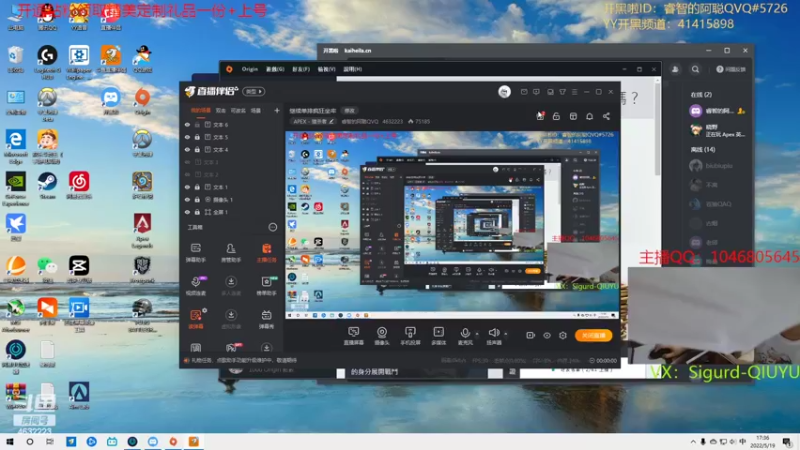Collapse the 工具箱 toolbox section
The width and height of the screenshot is (800, 450).
point(273,227)
